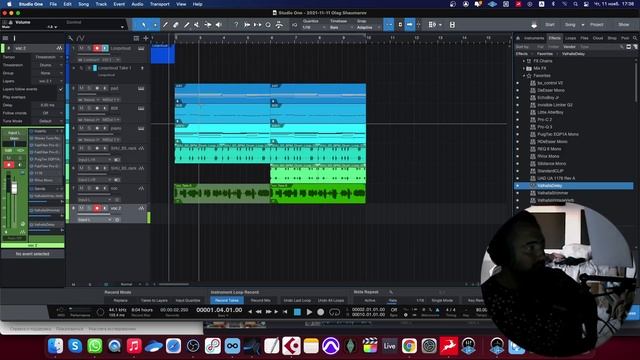
Task: Click Takes to Layers button
Action: click(154, 300)
